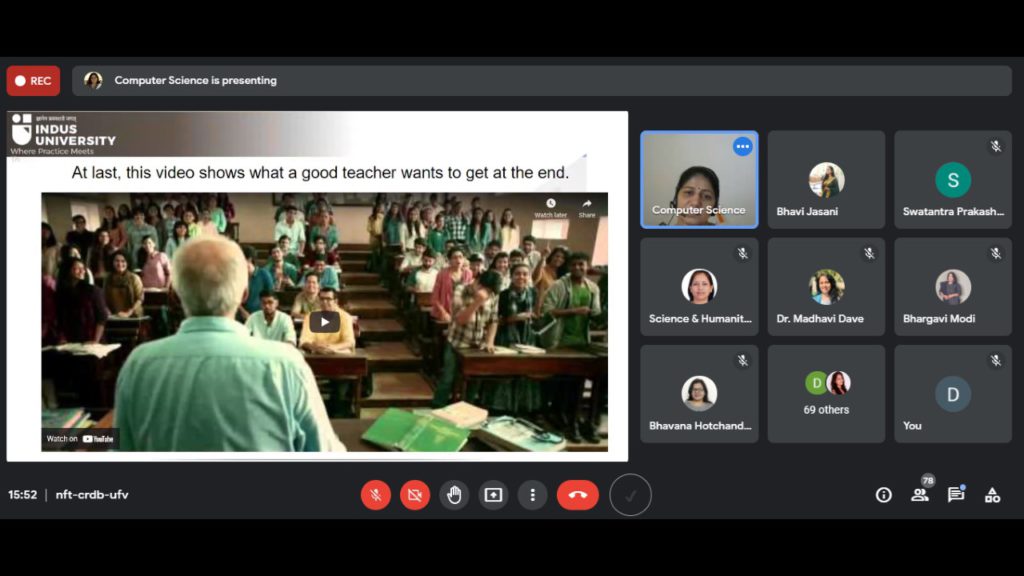The height and width of the screenshot is (576, 1024).
Task: Select Dr. Madhavi Dave participant tile
Action: click(x=826, y=287)
